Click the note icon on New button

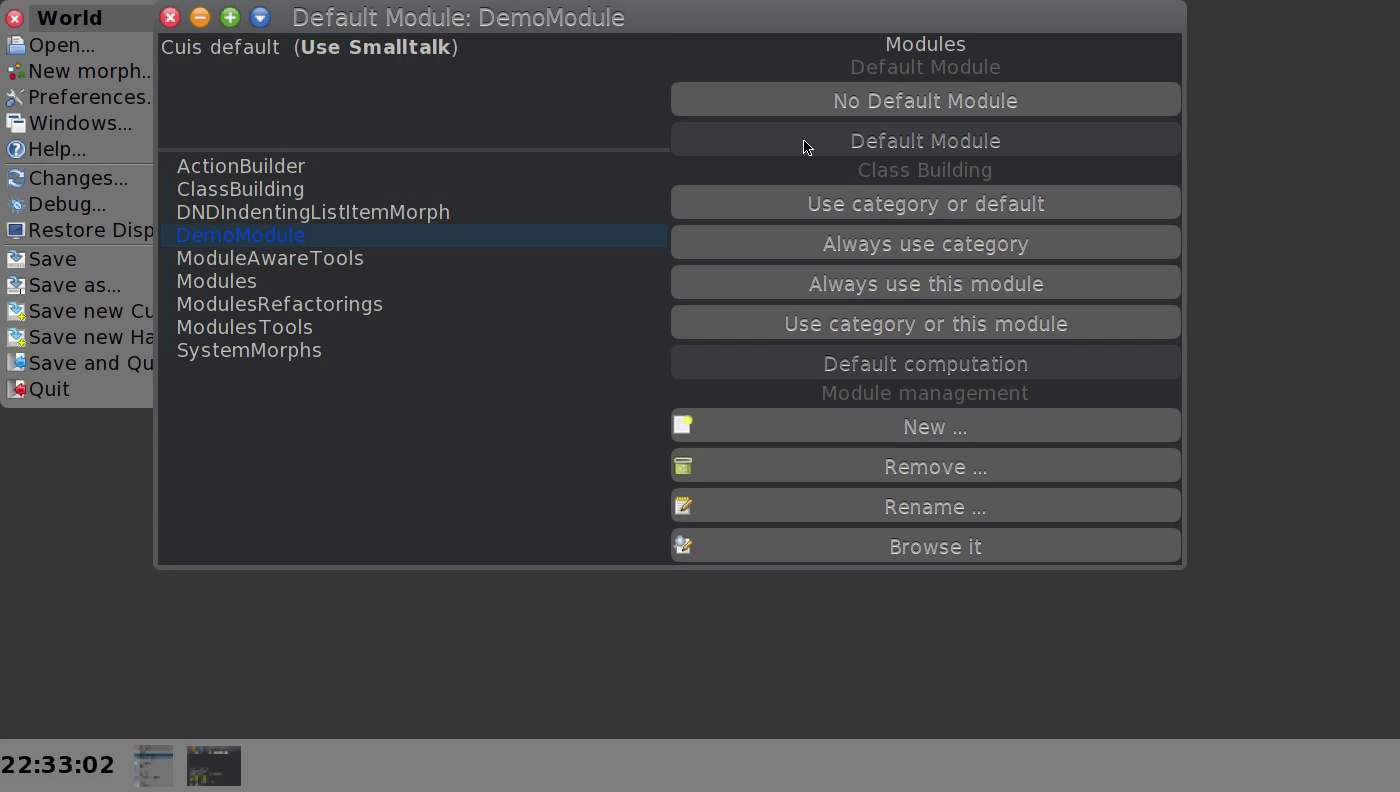683,425
